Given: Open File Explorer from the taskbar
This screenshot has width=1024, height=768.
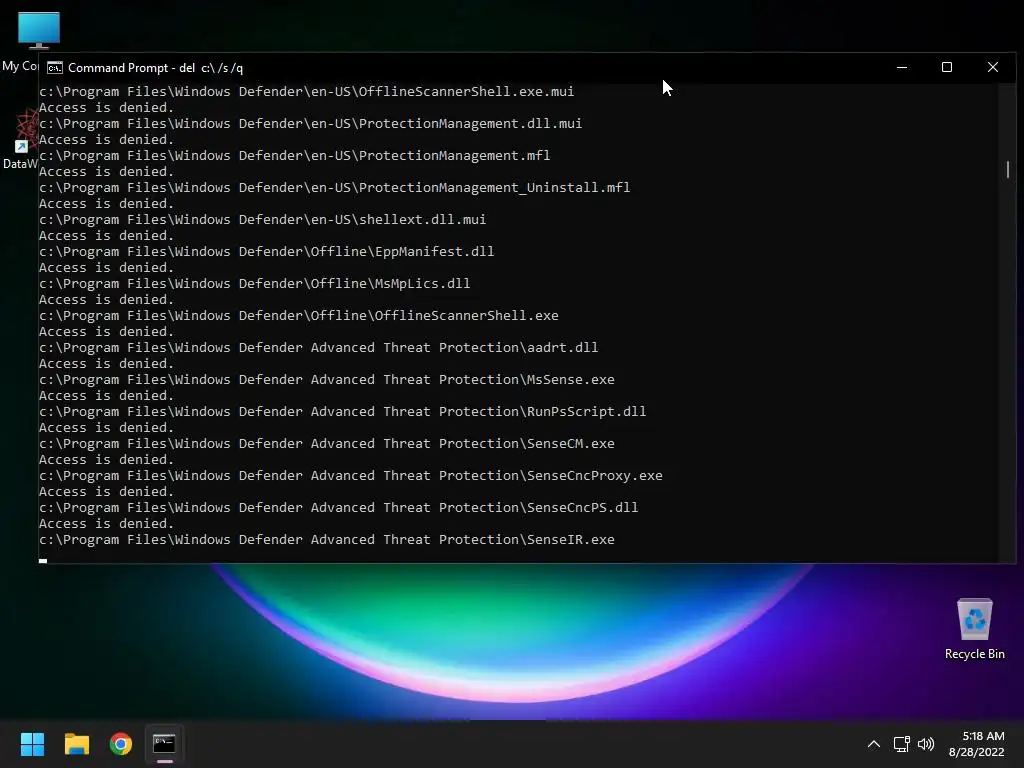Looking at the screenshot, I should pyautogui.click(x=76, y=744).
